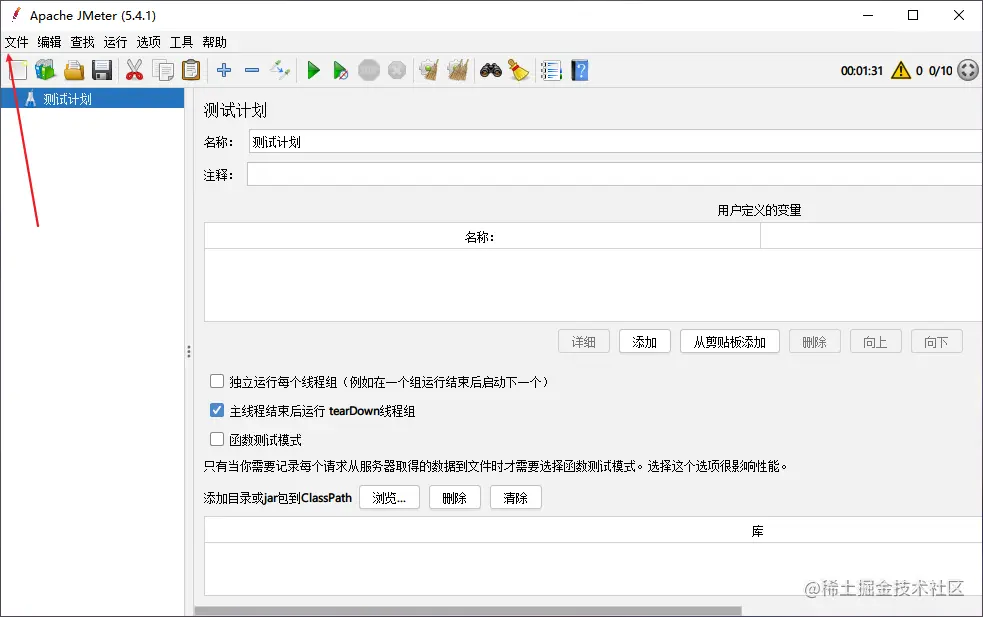Image resolution: width=983 pixels, height=617 pixels.
Task: Open the Templates icon in toolbar
Action: (x=45, y=70)
